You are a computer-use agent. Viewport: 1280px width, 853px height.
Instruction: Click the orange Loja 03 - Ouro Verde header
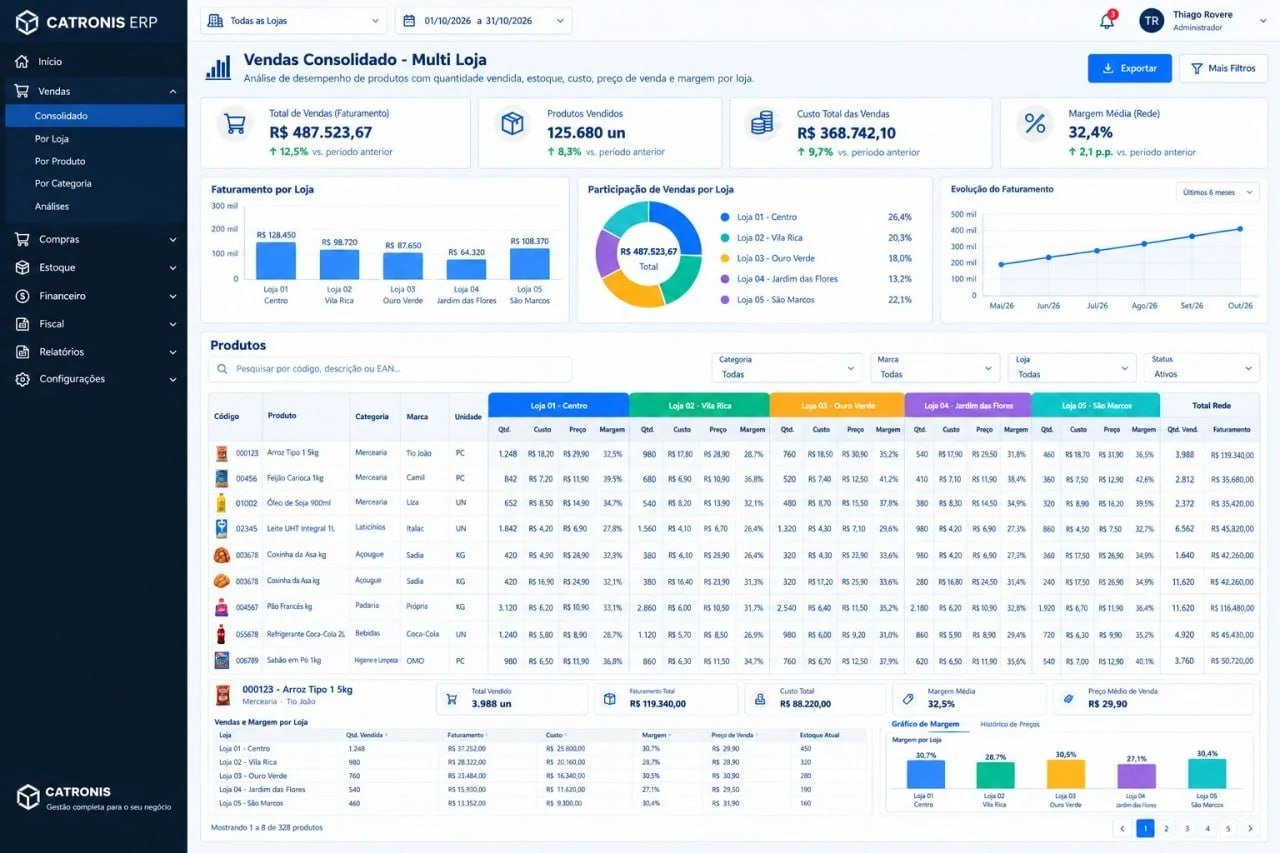pos(837,405)
